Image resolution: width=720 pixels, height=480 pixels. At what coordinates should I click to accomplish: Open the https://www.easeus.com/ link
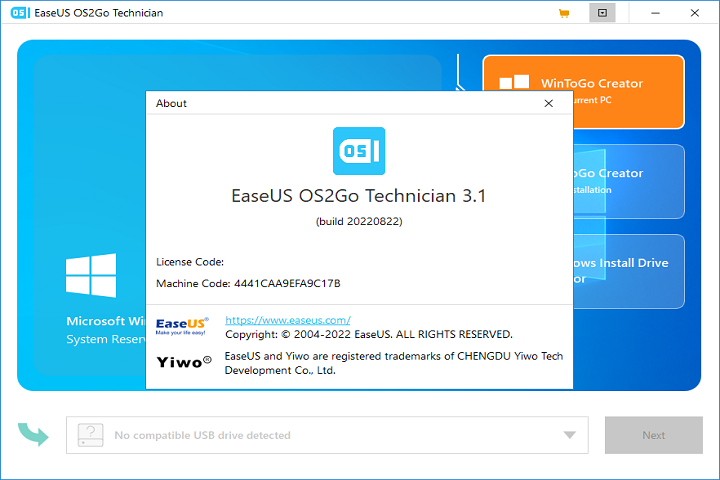pyautogui.click(x=288, y=320)
